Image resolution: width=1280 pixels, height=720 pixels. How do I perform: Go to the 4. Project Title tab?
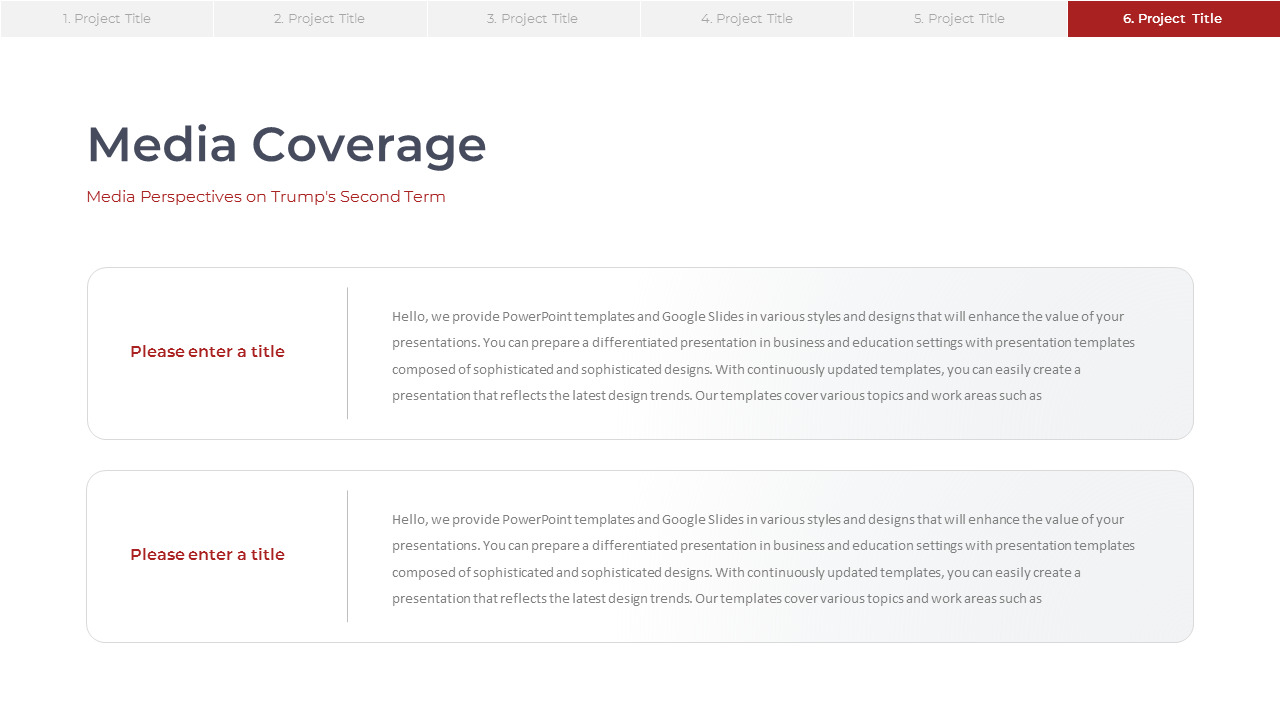[747, 19]
